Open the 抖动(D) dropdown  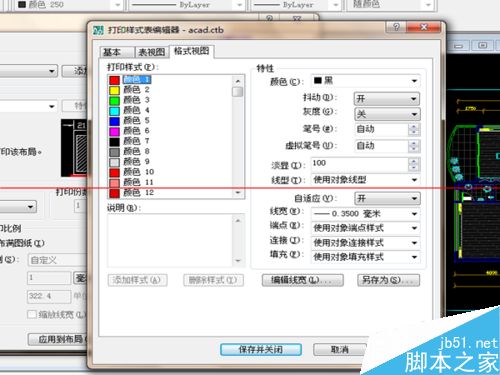click(x=387, y=99)
